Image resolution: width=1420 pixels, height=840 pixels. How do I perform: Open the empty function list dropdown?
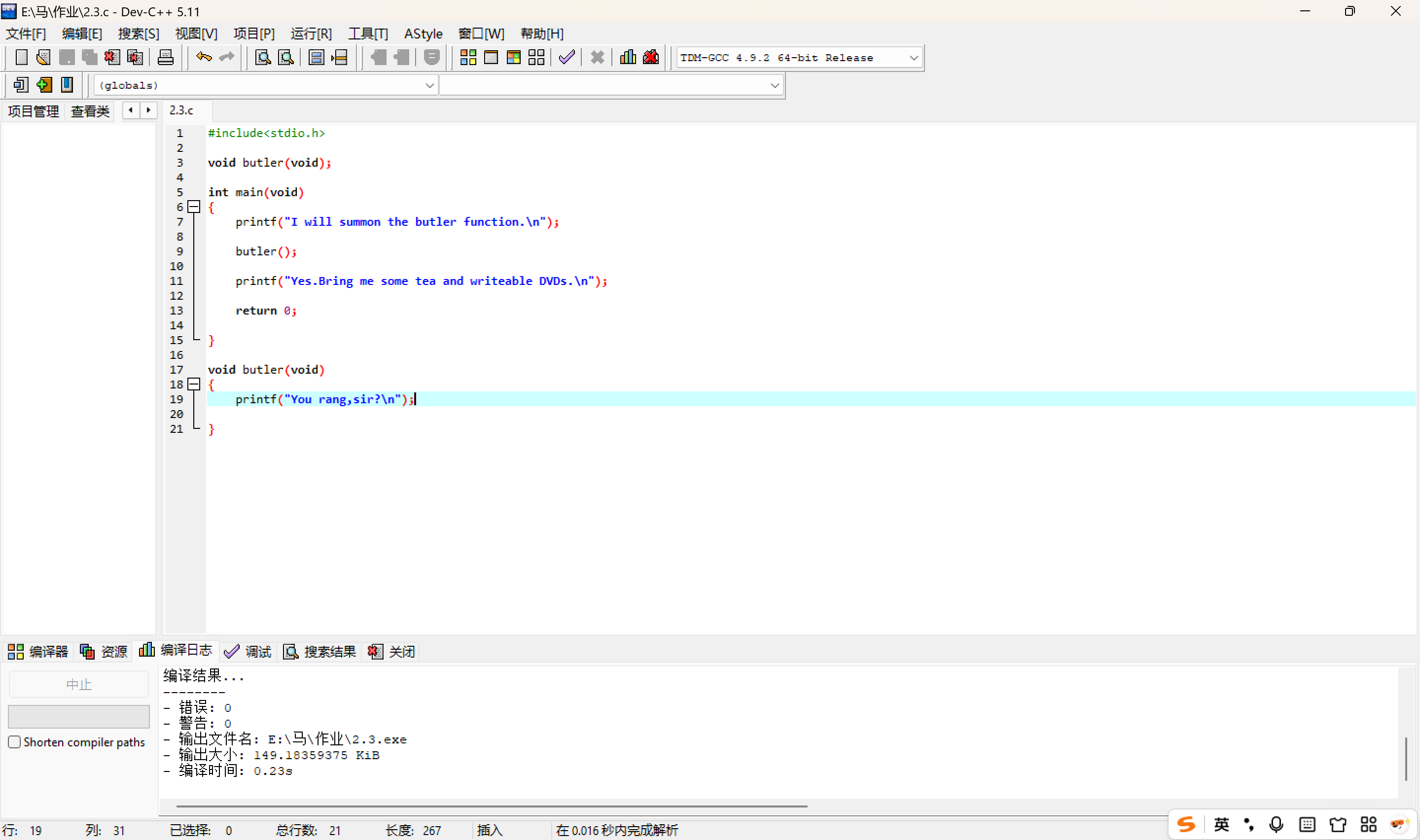pos(774,85)
